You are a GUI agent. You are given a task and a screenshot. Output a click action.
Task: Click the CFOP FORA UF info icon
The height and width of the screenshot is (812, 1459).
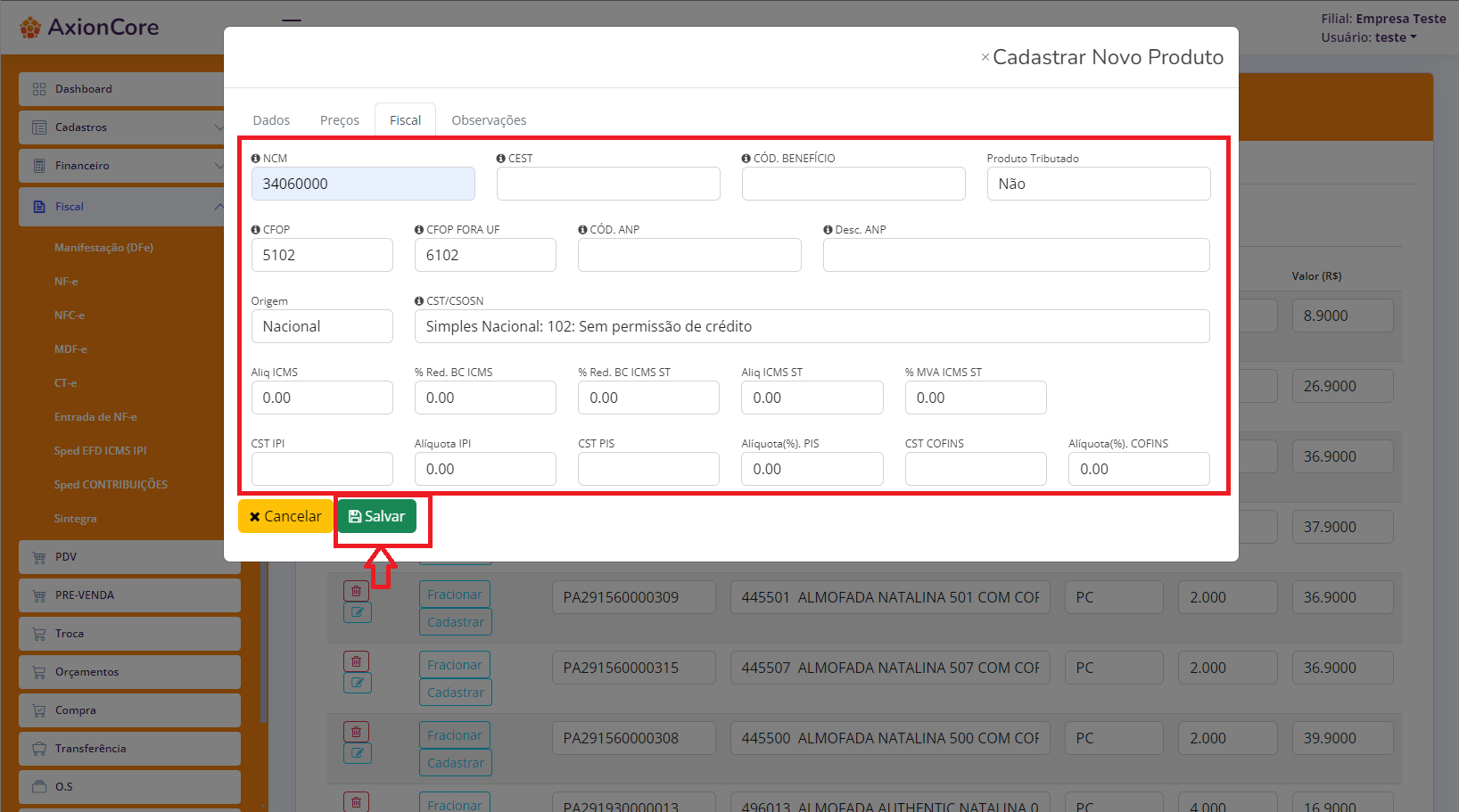click(419, 230)
